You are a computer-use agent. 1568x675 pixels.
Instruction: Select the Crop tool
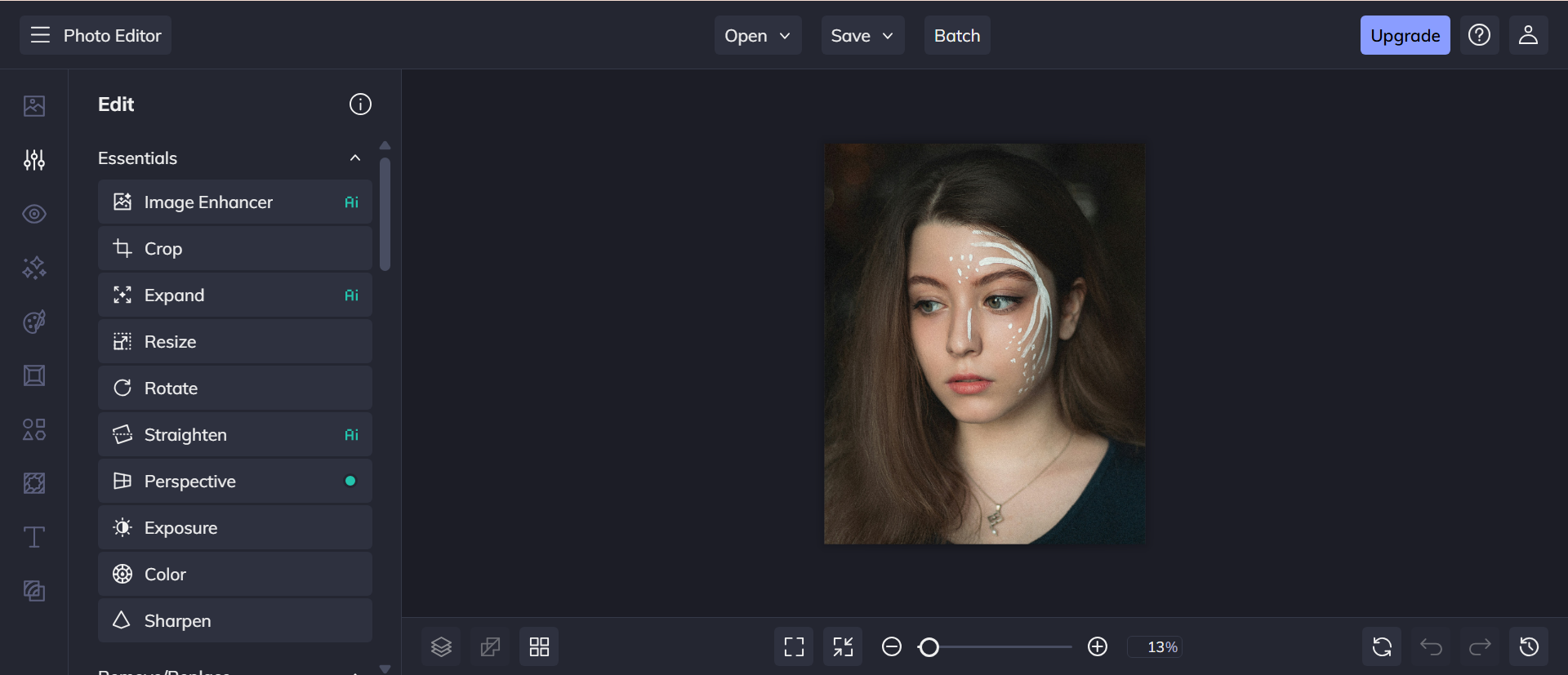coord(234,249)
